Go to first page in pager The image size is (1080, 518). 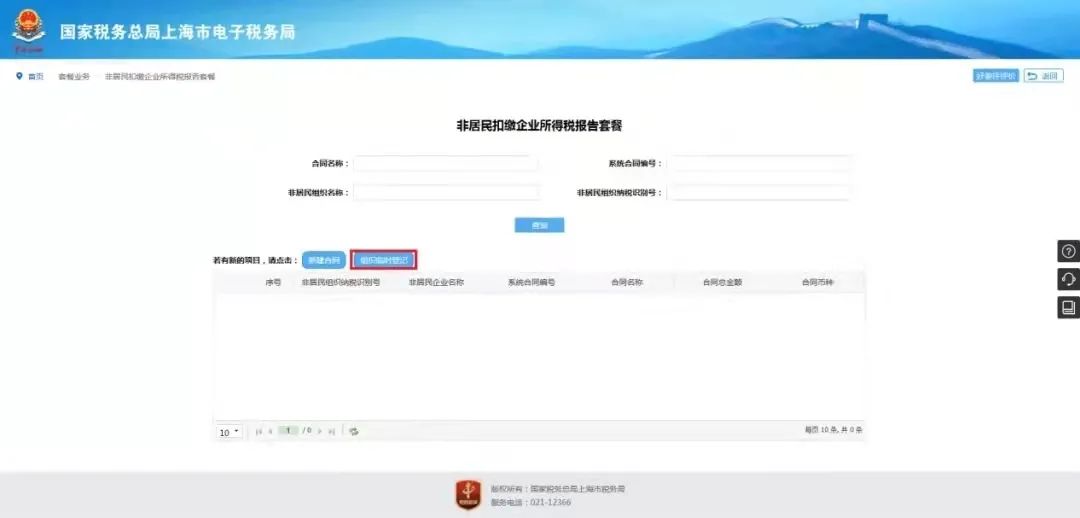coord(258,431)
